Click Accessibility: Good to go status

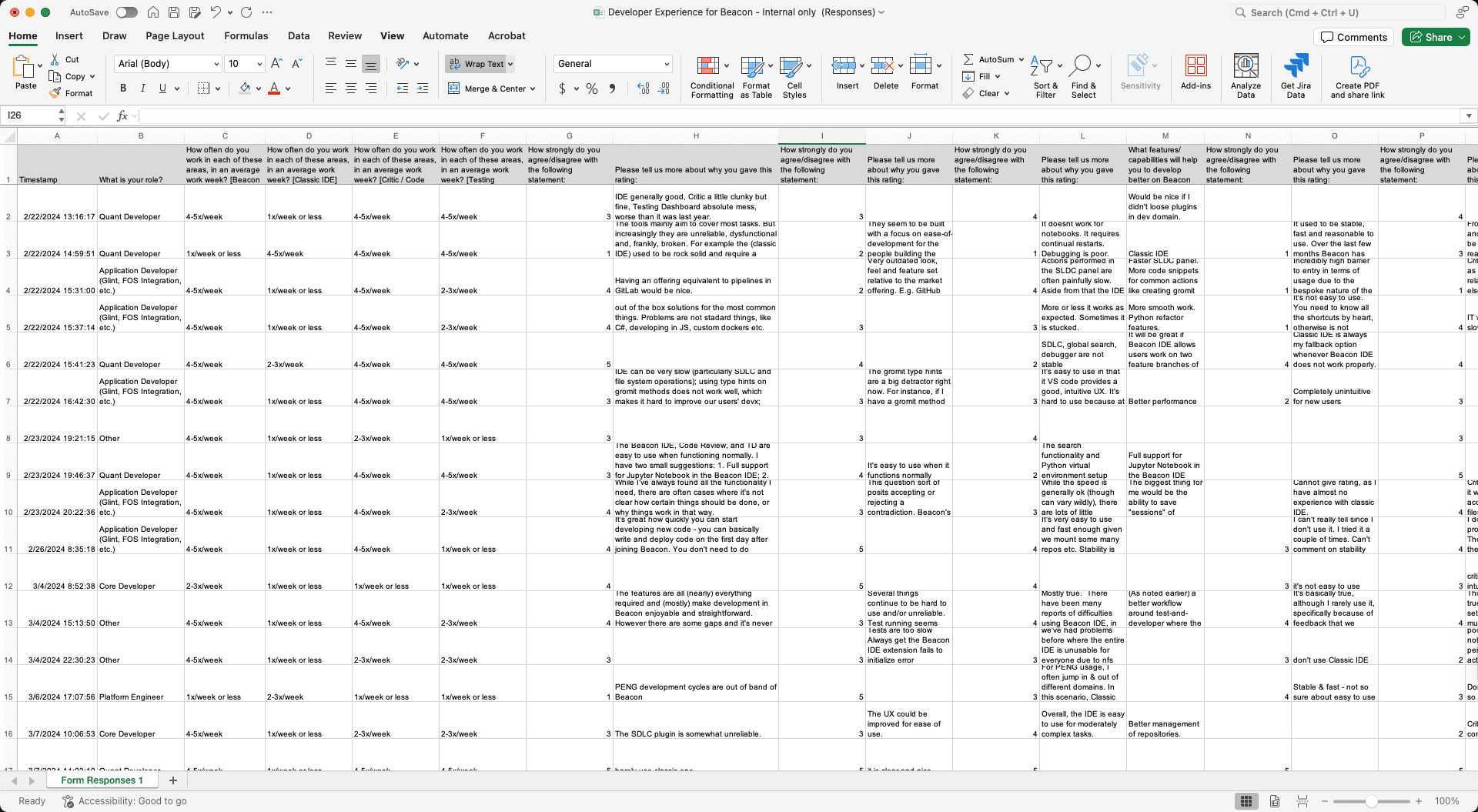pos(125,801)
